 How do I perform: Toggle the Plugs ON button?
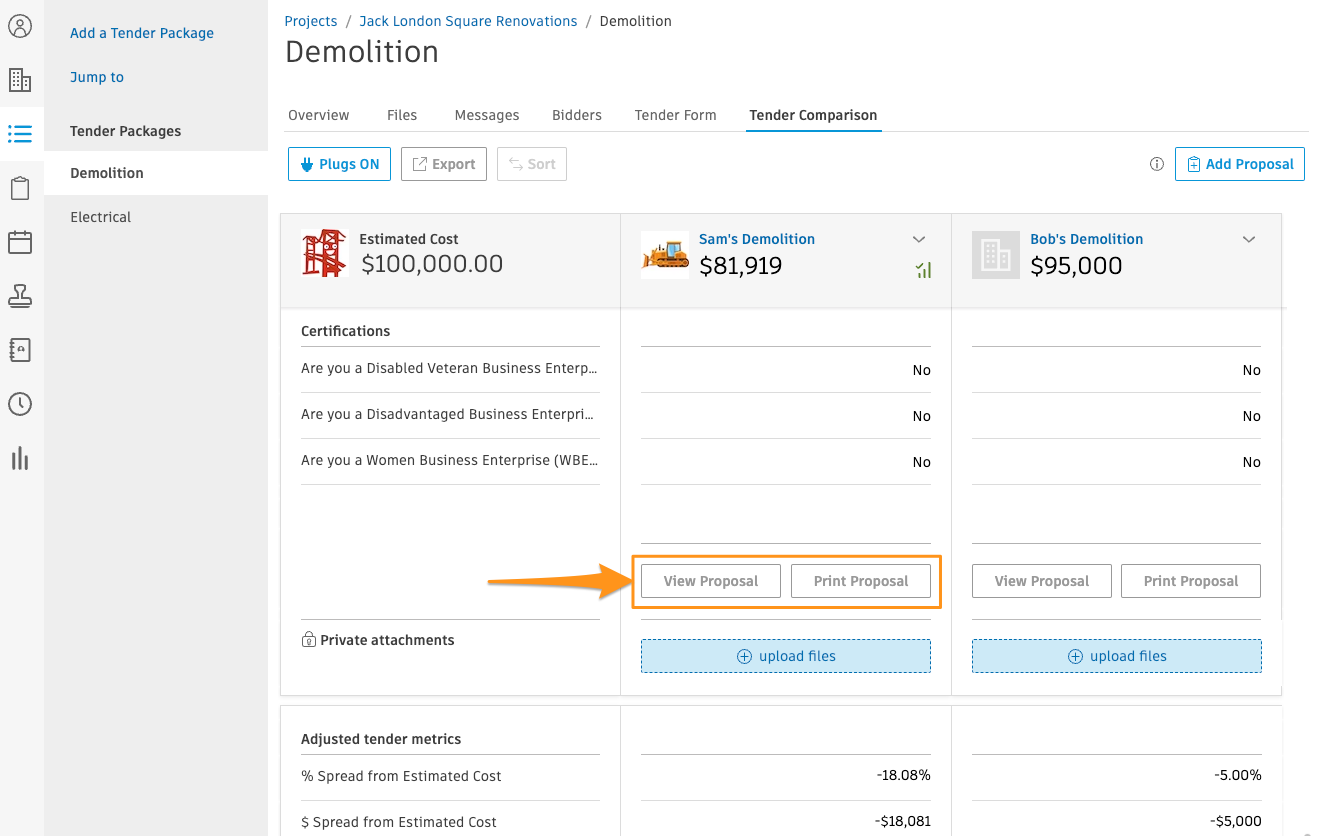[339, 164]
